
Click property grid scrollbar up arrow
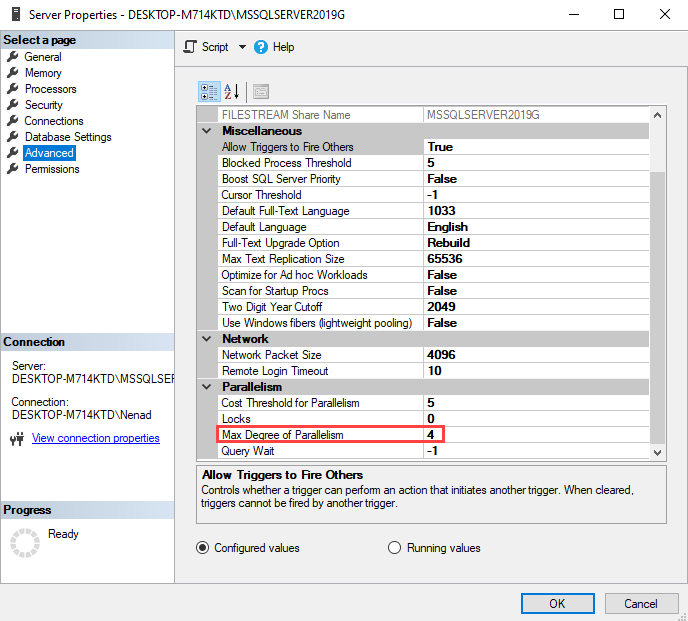pyautogui.click(x=657, y=115)
